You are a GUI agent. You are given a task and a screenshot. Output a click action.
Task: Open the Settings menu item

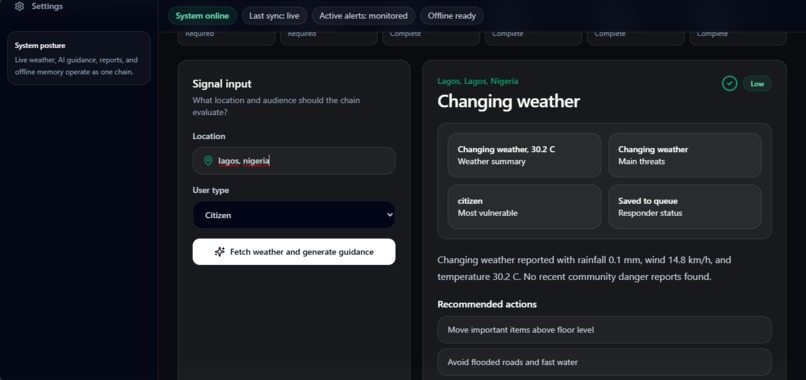tap(39, 6)
